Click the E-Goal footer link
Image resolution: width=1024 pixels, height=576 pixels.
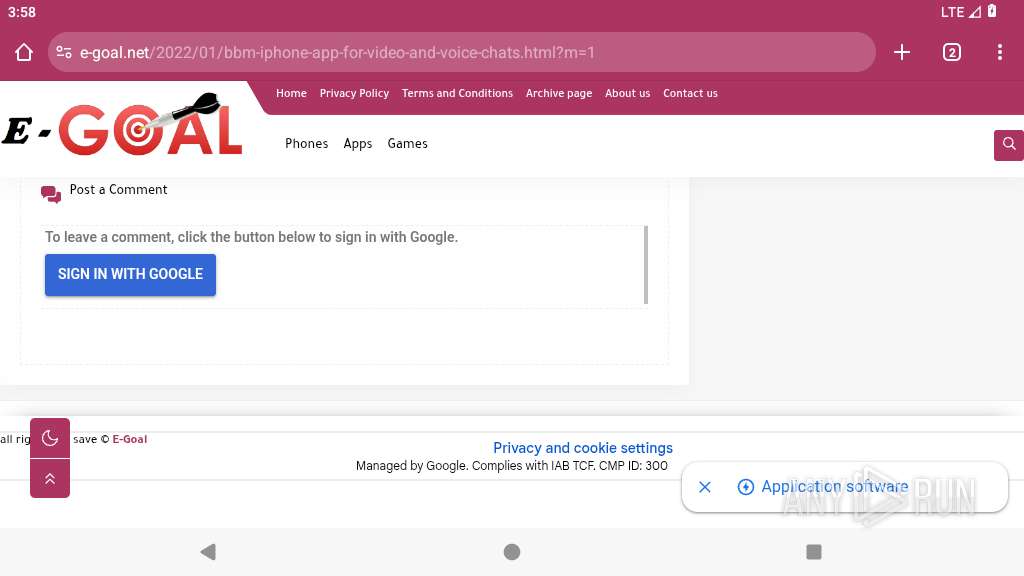(x=129, y=440)
